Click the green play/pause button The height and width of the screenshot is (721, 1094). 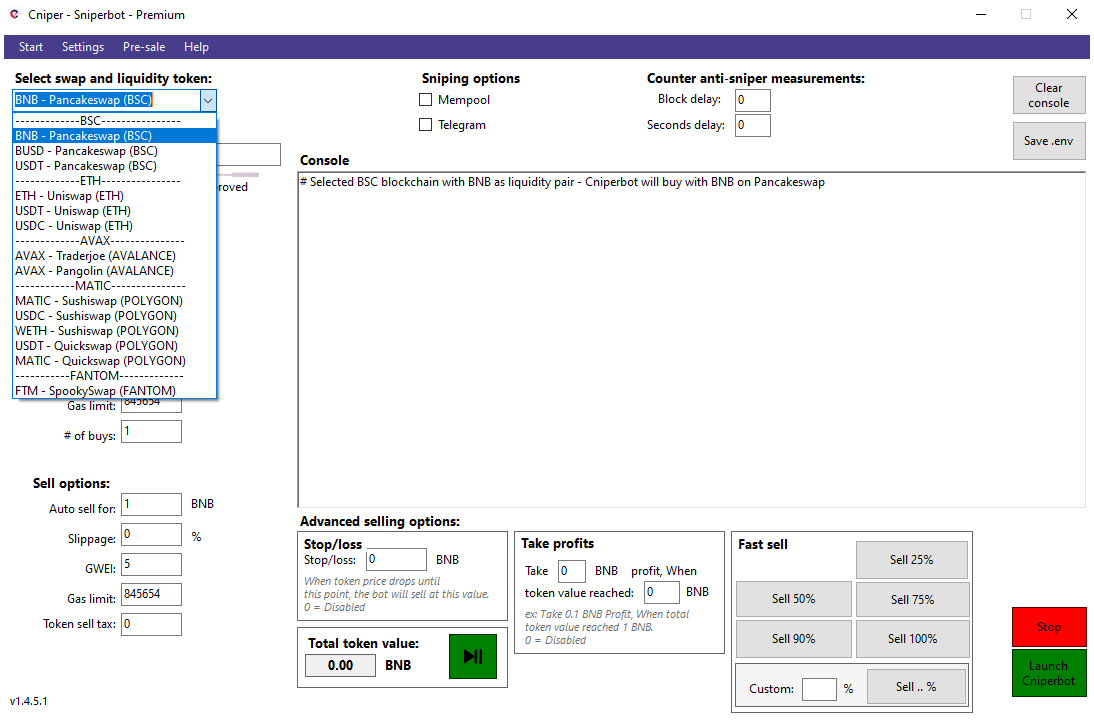pyautogui.click(x=472, y=656)
